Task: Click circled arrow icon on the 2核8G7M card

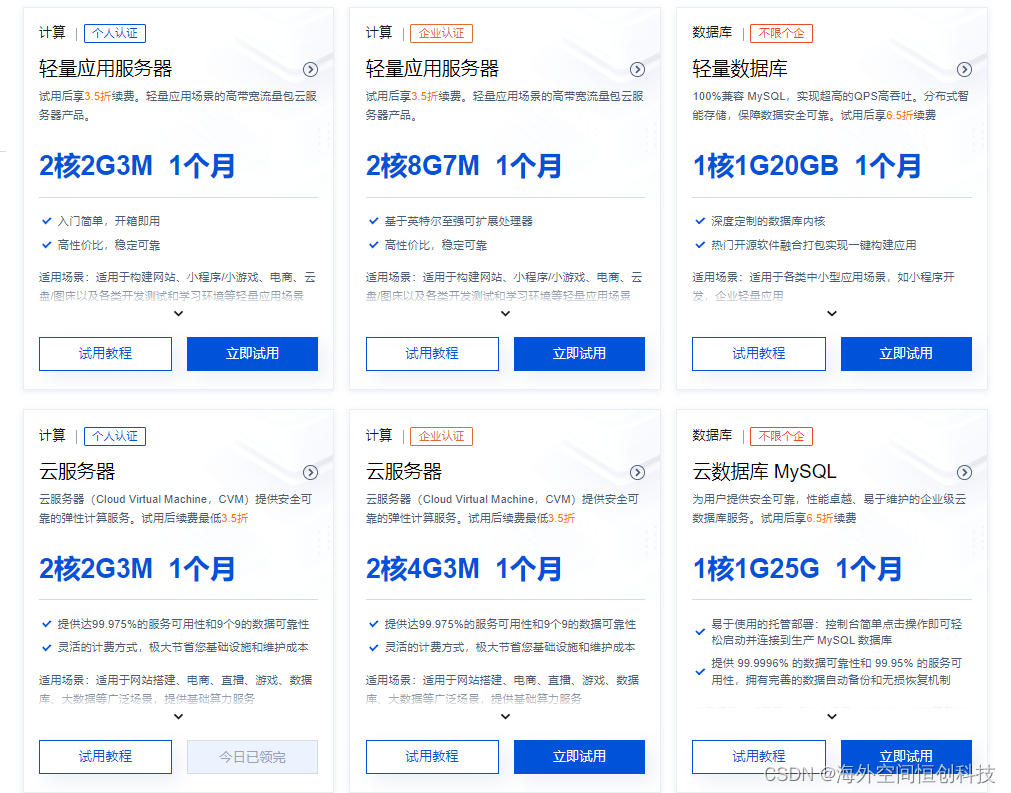Action: [x=637, y=70]
